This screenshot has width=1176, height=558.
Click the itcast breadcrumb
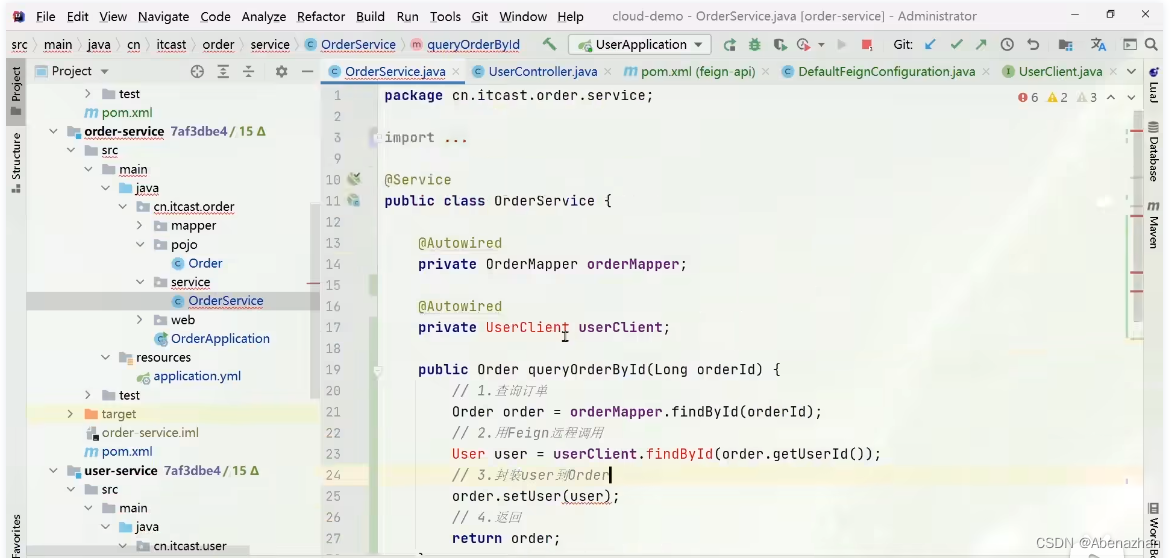click(x=171, y=45)
